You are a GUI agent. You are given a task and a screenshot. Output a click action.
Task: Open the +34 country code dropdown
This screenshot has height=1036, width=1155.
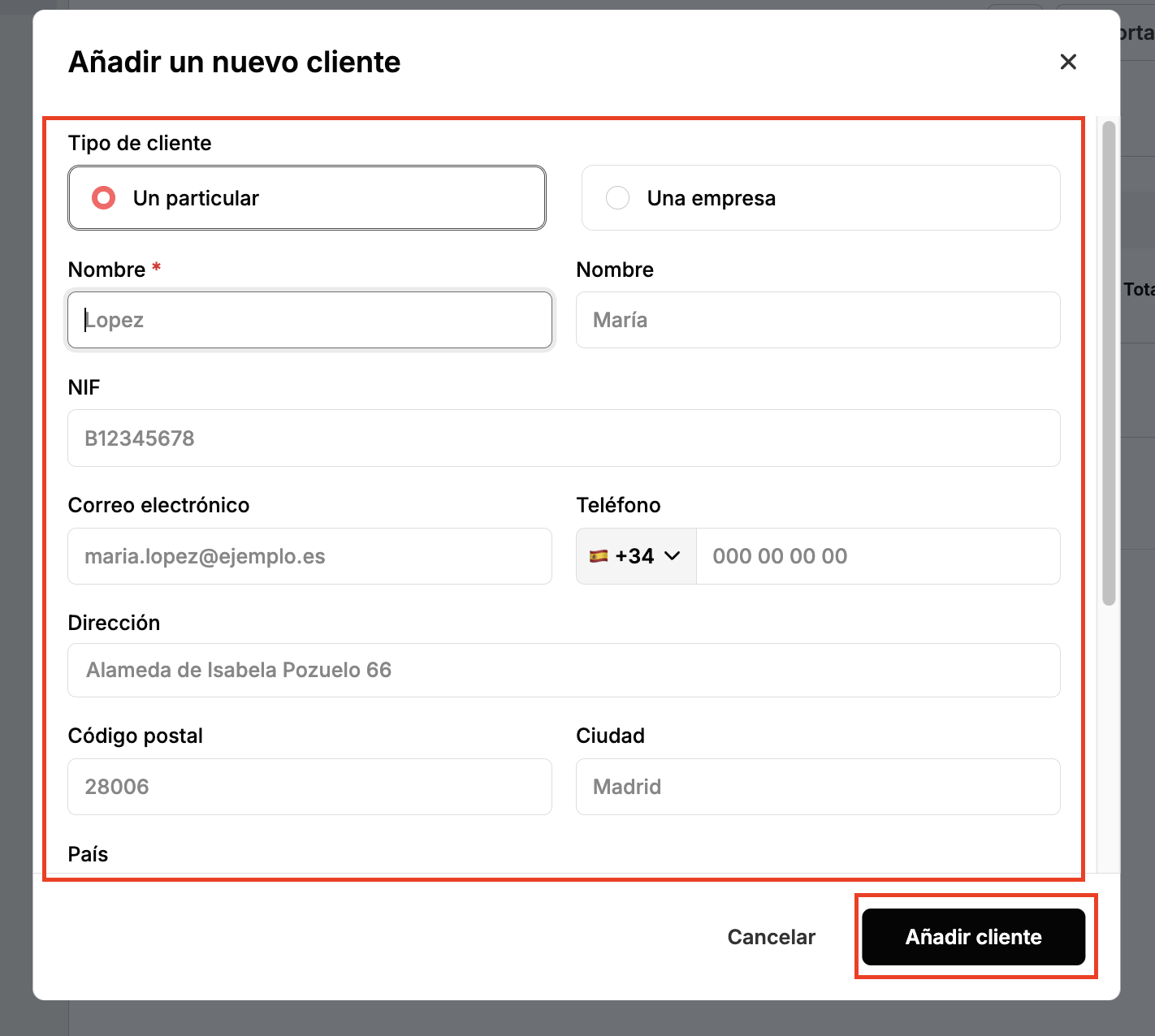tap(636, 556)
